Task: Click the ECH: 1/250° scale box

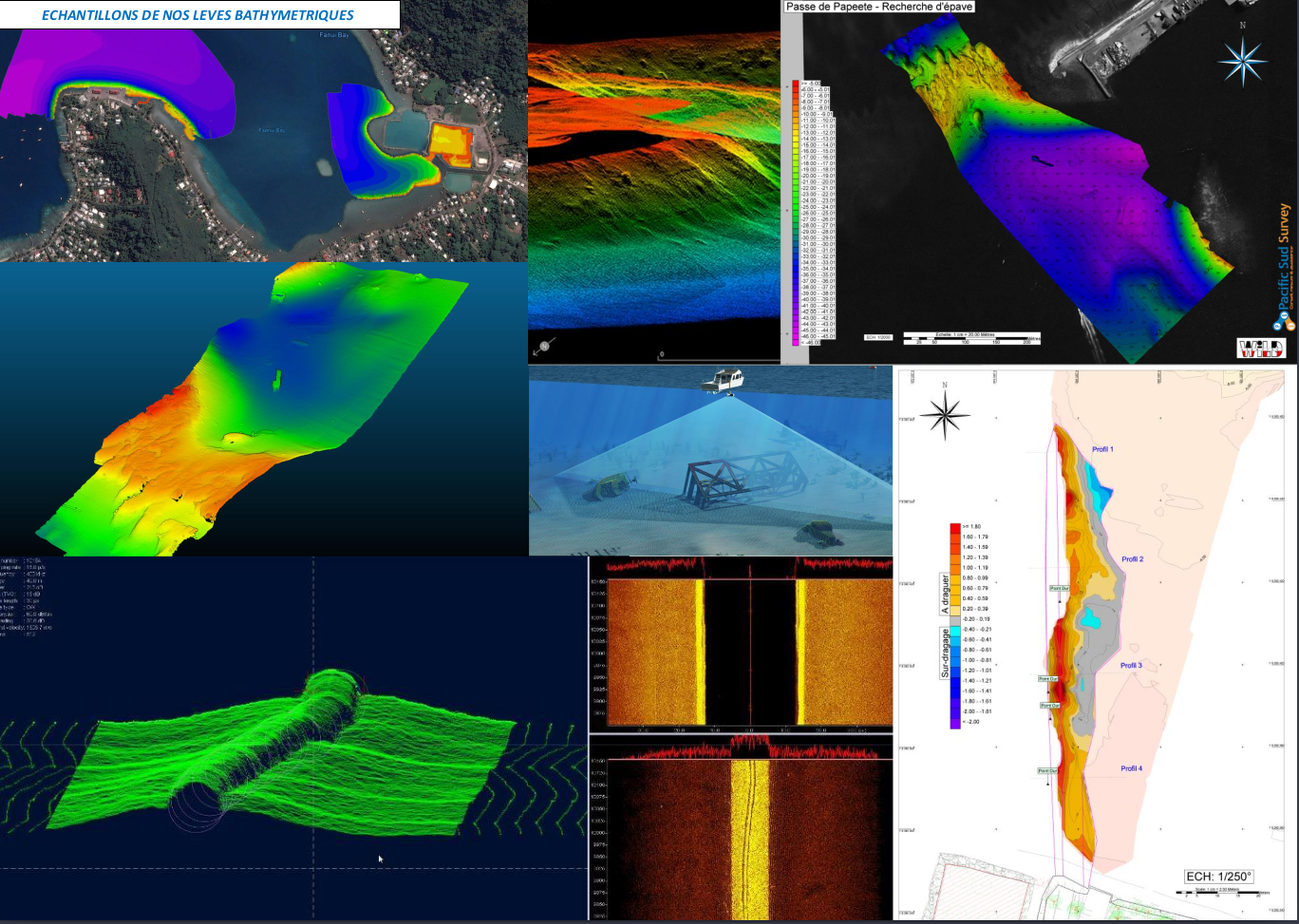Action: click(1218, 876)
